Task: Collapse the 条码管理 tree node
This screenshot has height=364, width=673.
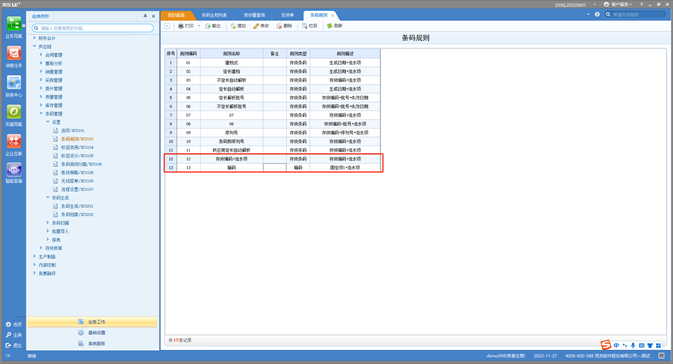Action: 41,114
